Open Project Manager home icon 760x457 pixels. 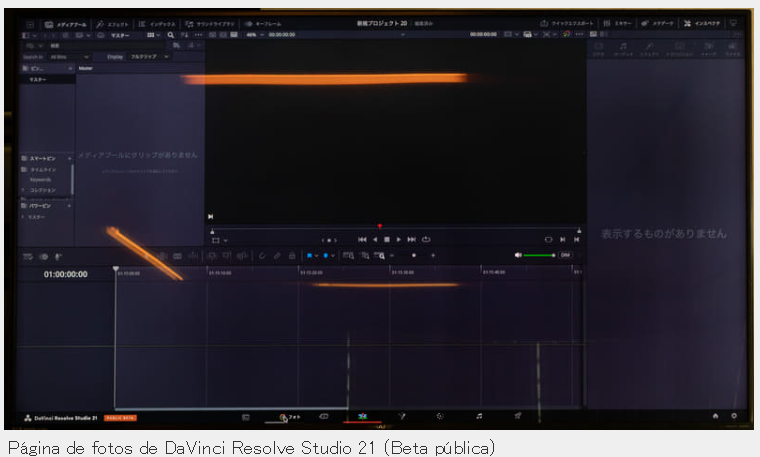[x=715, y=416]
